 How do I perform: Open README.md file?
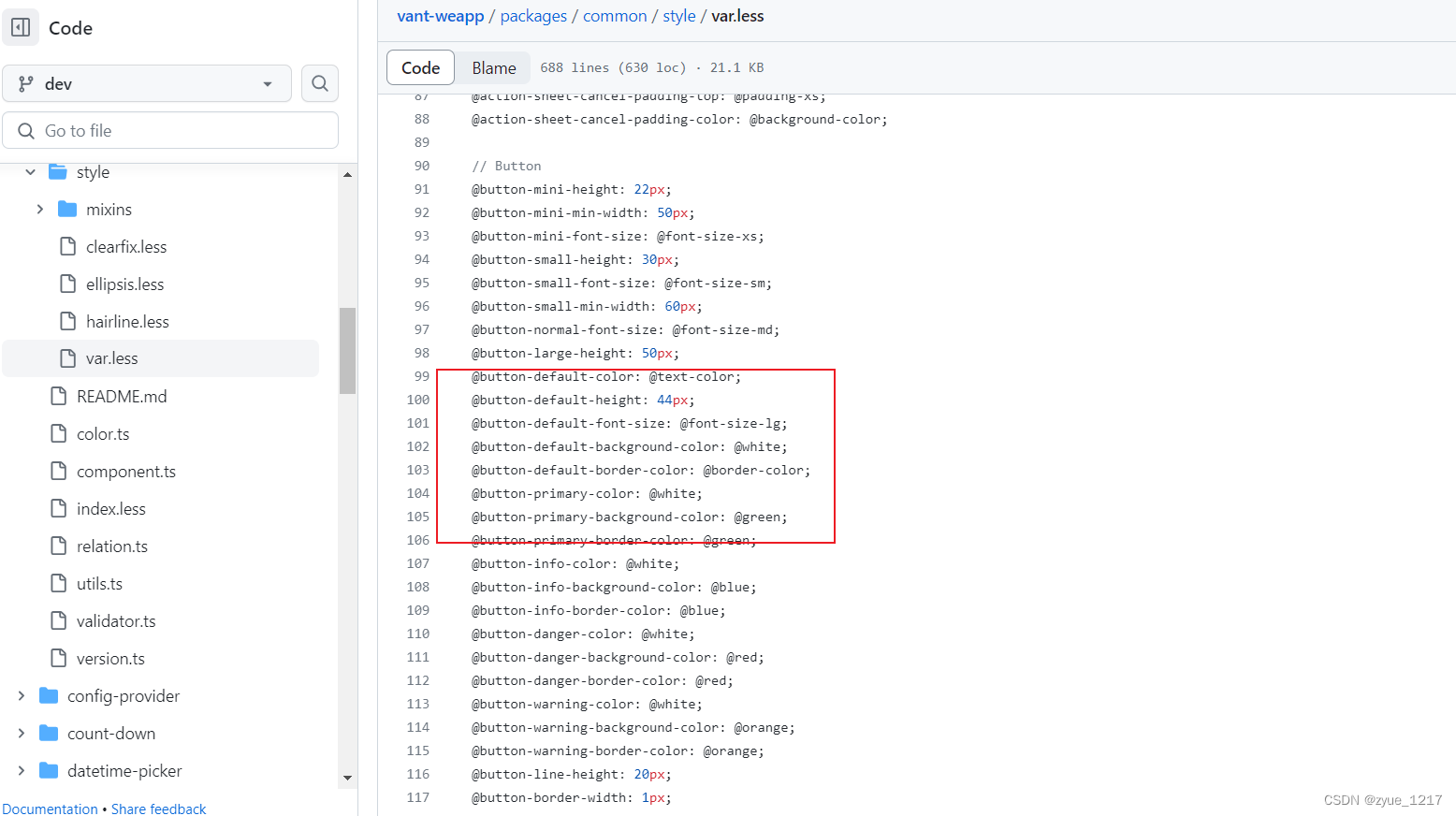coord(122,397)
